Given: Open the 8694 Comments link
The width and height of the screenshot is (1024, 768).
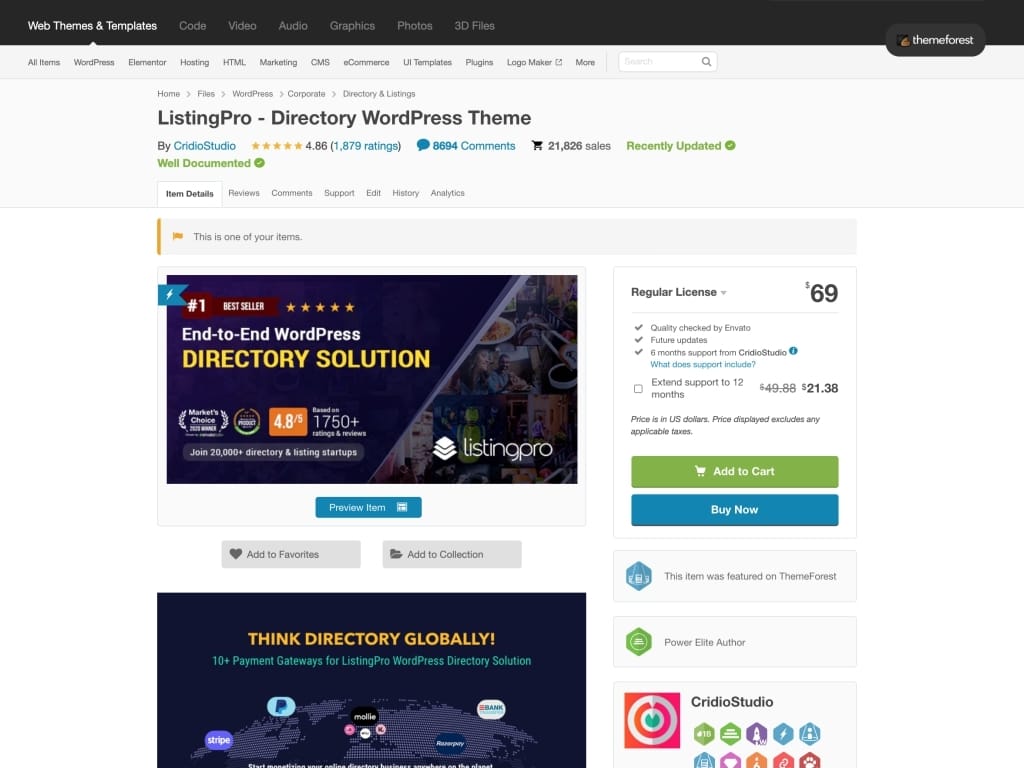Looking at the screenshot, I should coord(473,146).
